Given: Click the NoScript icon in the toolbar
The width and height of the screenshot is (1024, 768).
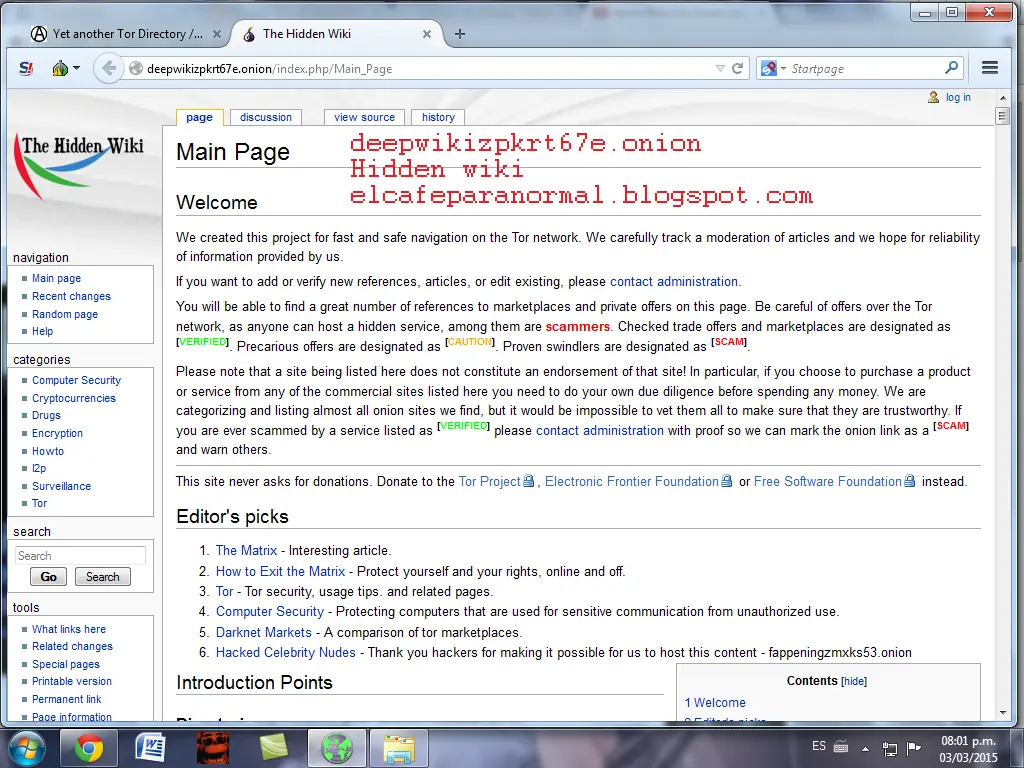Looking at the screenshot, I should 27,68.
